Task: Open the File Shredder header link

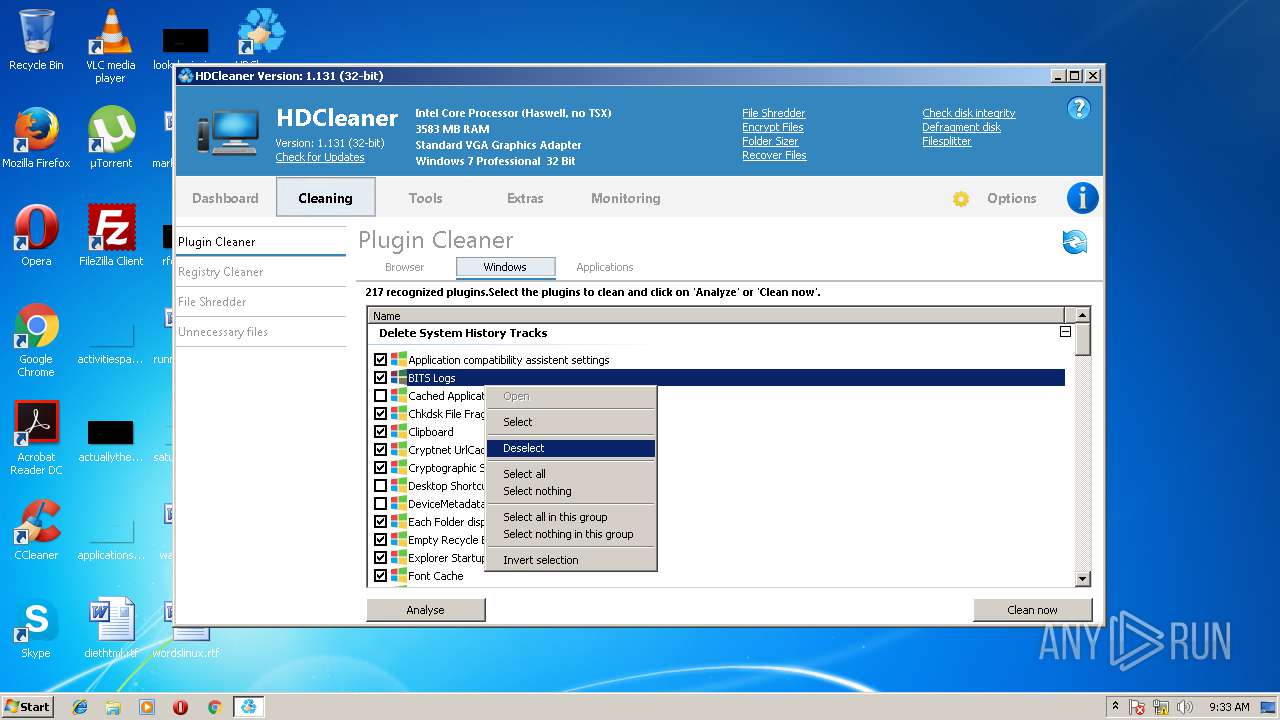Action: [773, 113]
